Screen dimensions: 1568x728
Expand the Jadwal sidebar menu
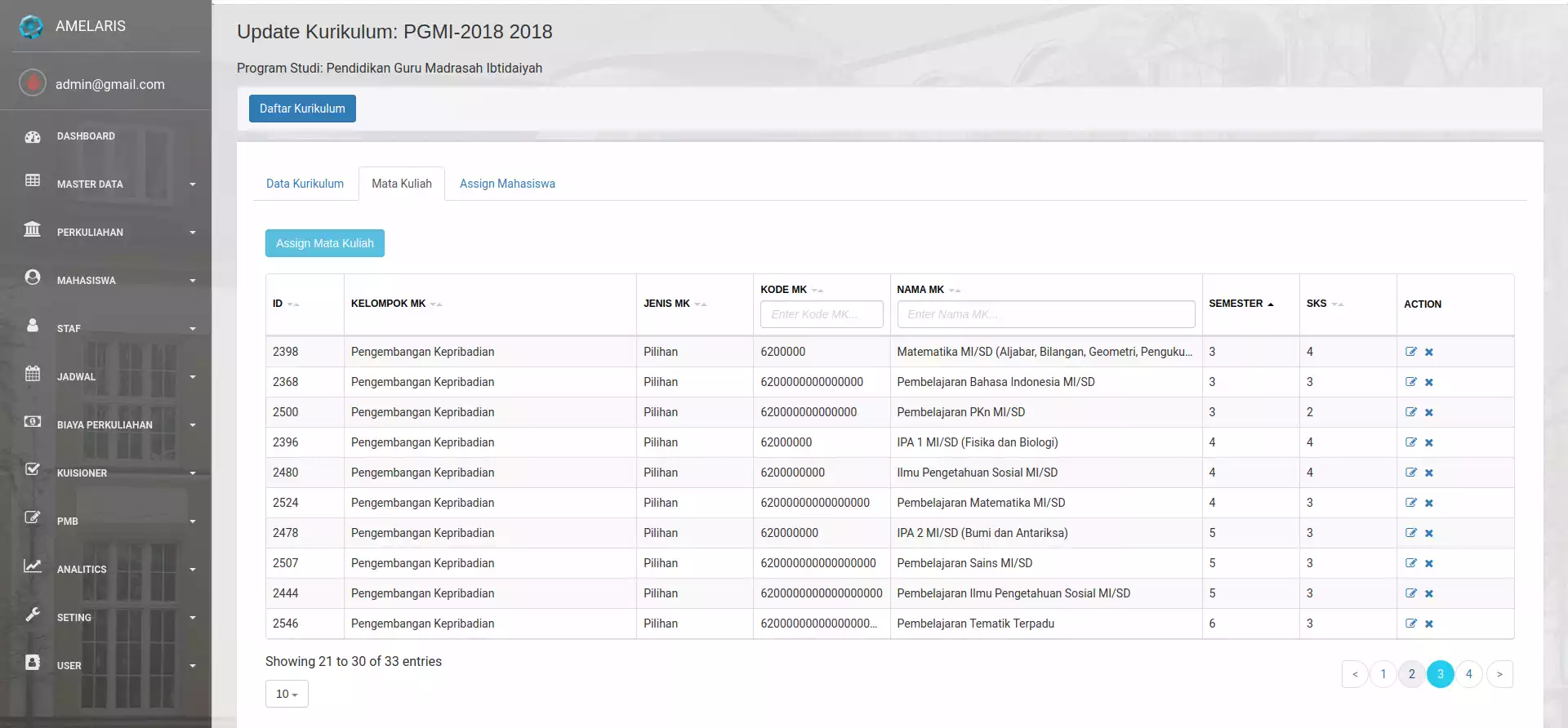193,377
